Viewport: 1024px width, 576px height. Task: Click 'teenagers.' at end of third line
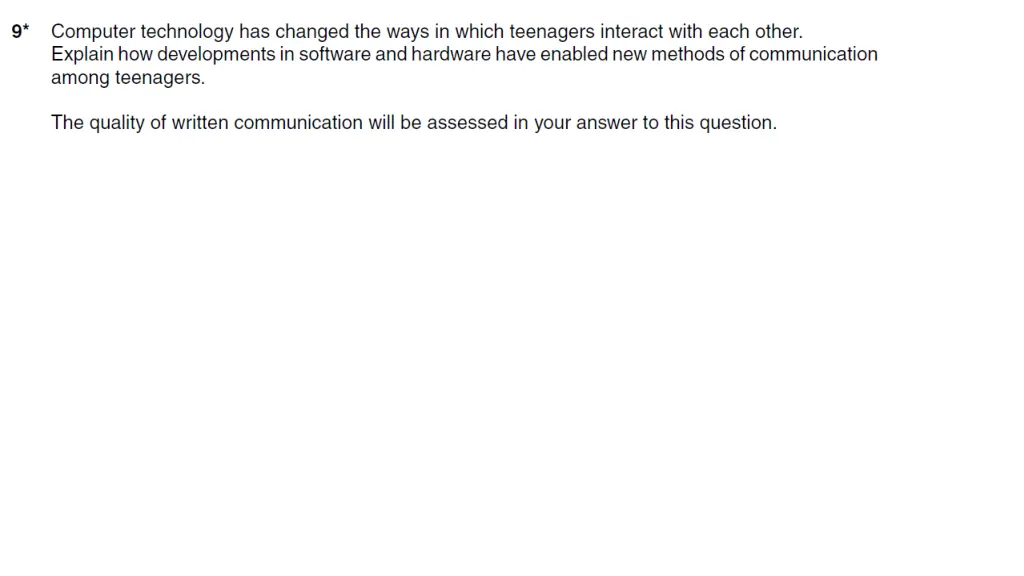point(160,78)
